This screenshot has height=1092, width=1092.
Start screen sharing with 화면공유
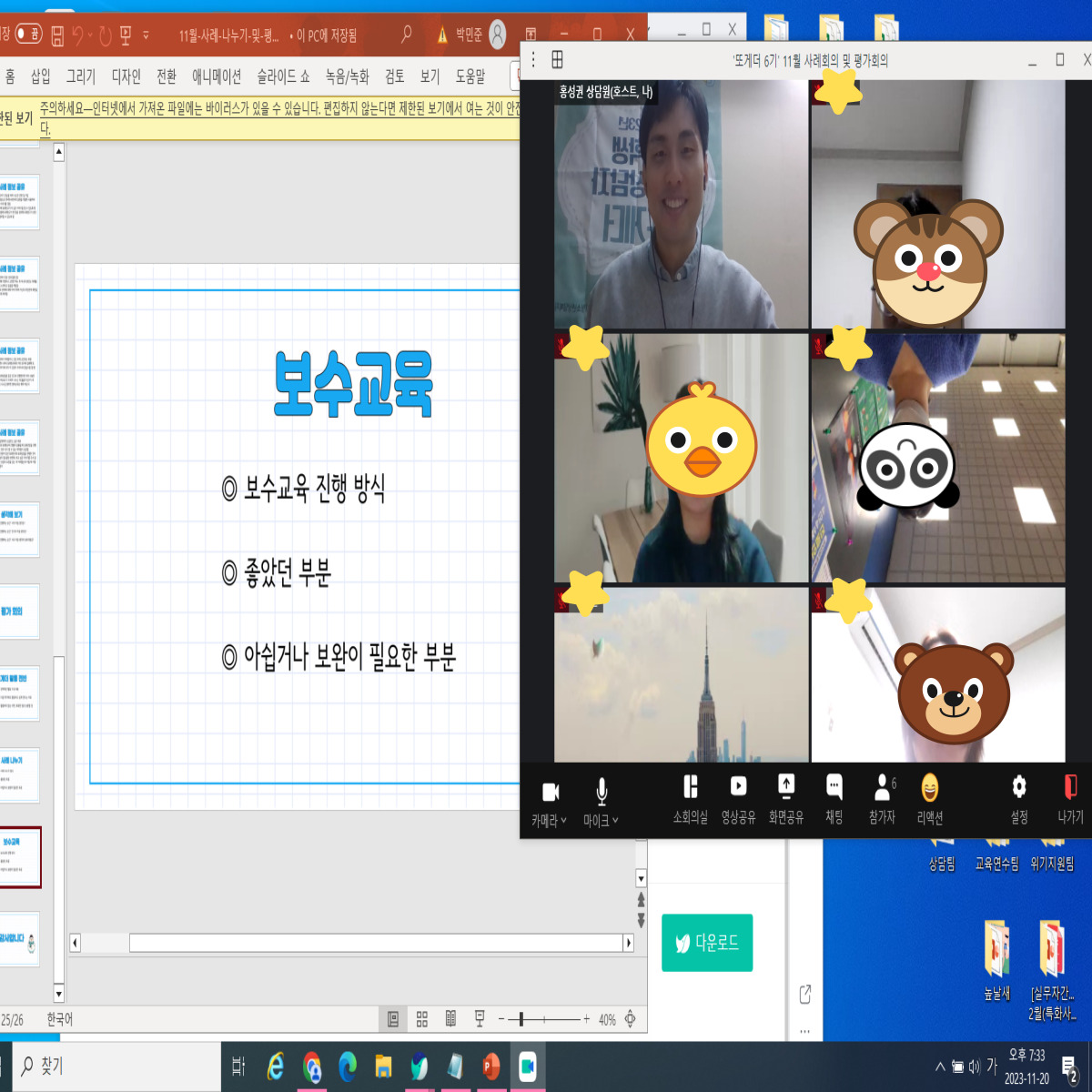[786, 787]
